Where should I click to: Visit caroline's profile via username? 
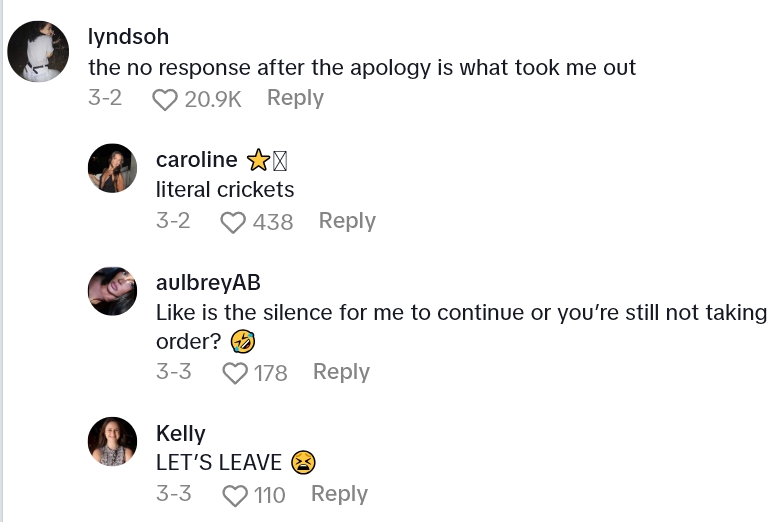coord(197,160)
